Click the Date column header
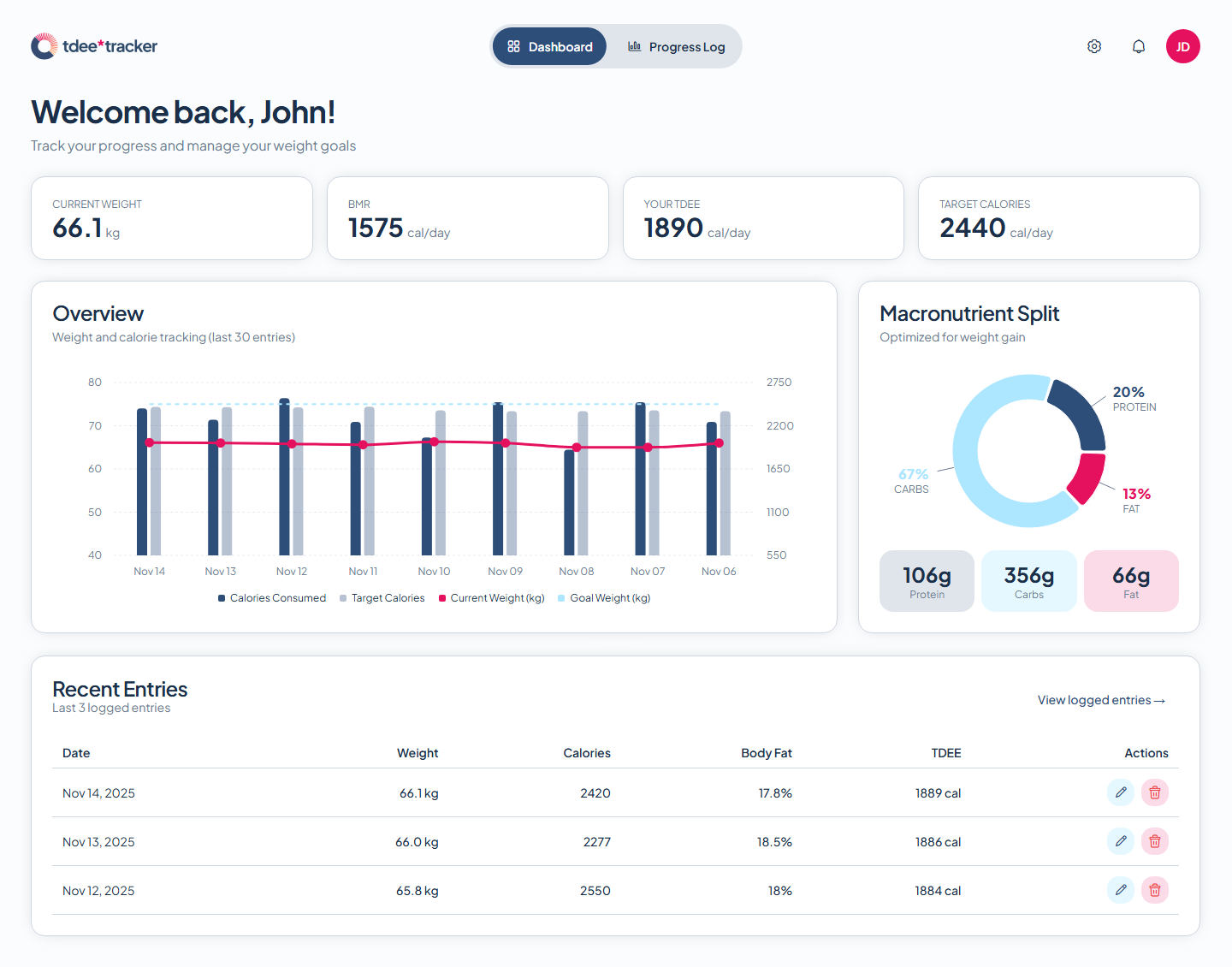1232x967 pixels. tap(76, 753)
